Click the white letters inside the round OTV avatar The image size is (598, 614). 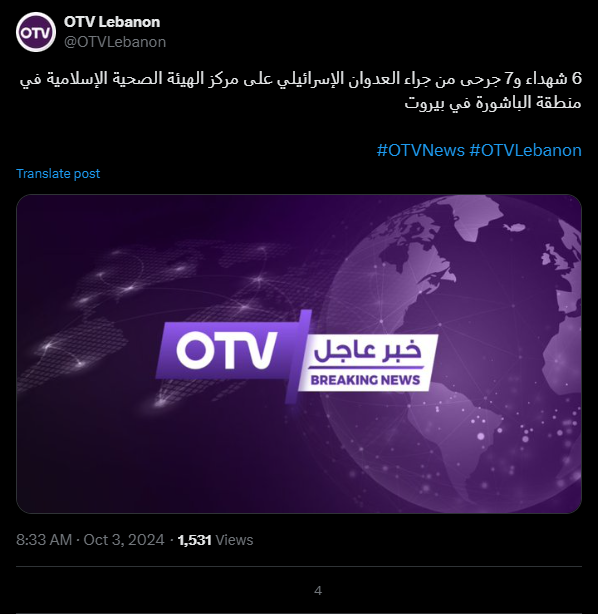click(x=36, y=33)
